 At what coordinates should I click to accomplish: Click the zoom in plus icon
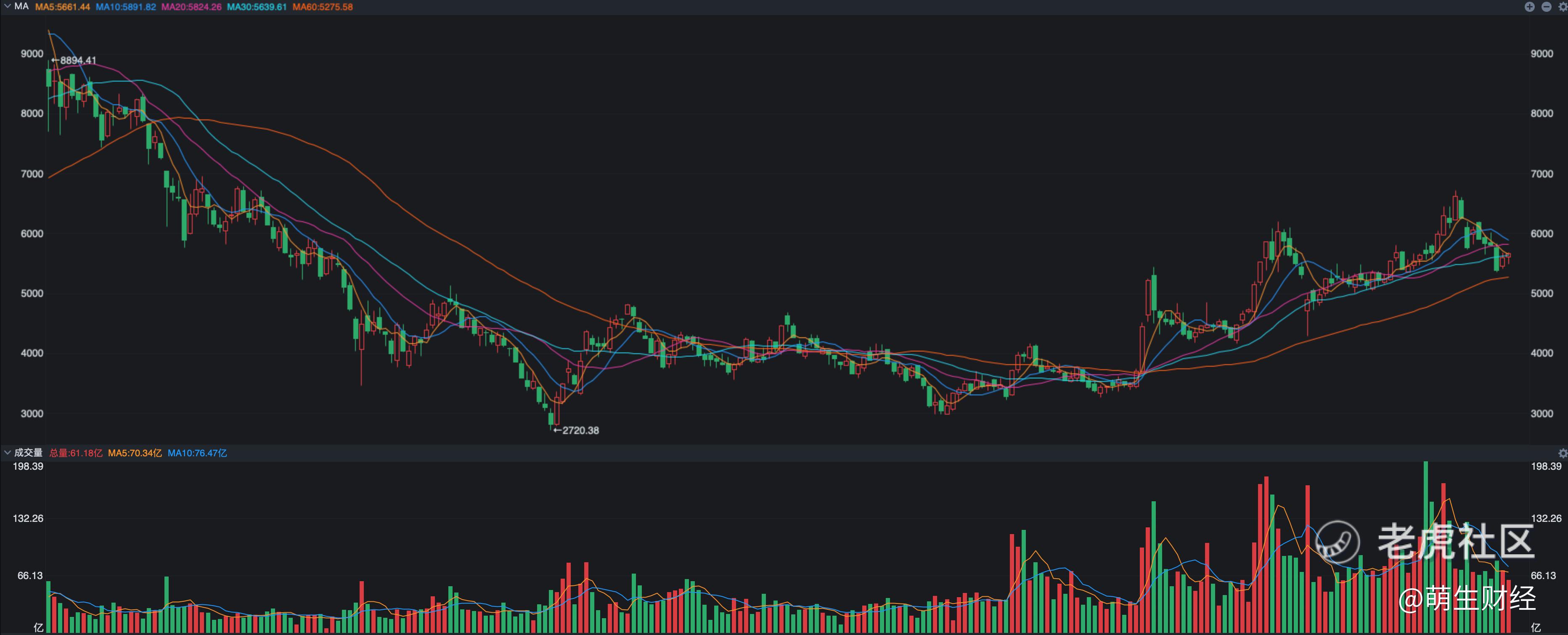coord(1529,7)
